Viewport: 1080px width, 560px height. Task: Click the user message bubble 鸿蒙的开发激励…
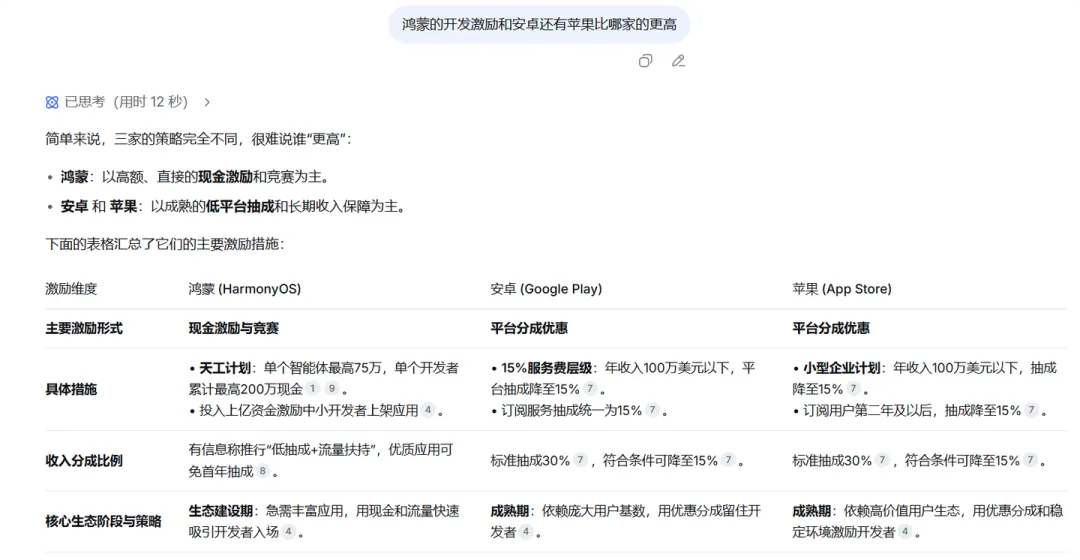pos(539,25)
